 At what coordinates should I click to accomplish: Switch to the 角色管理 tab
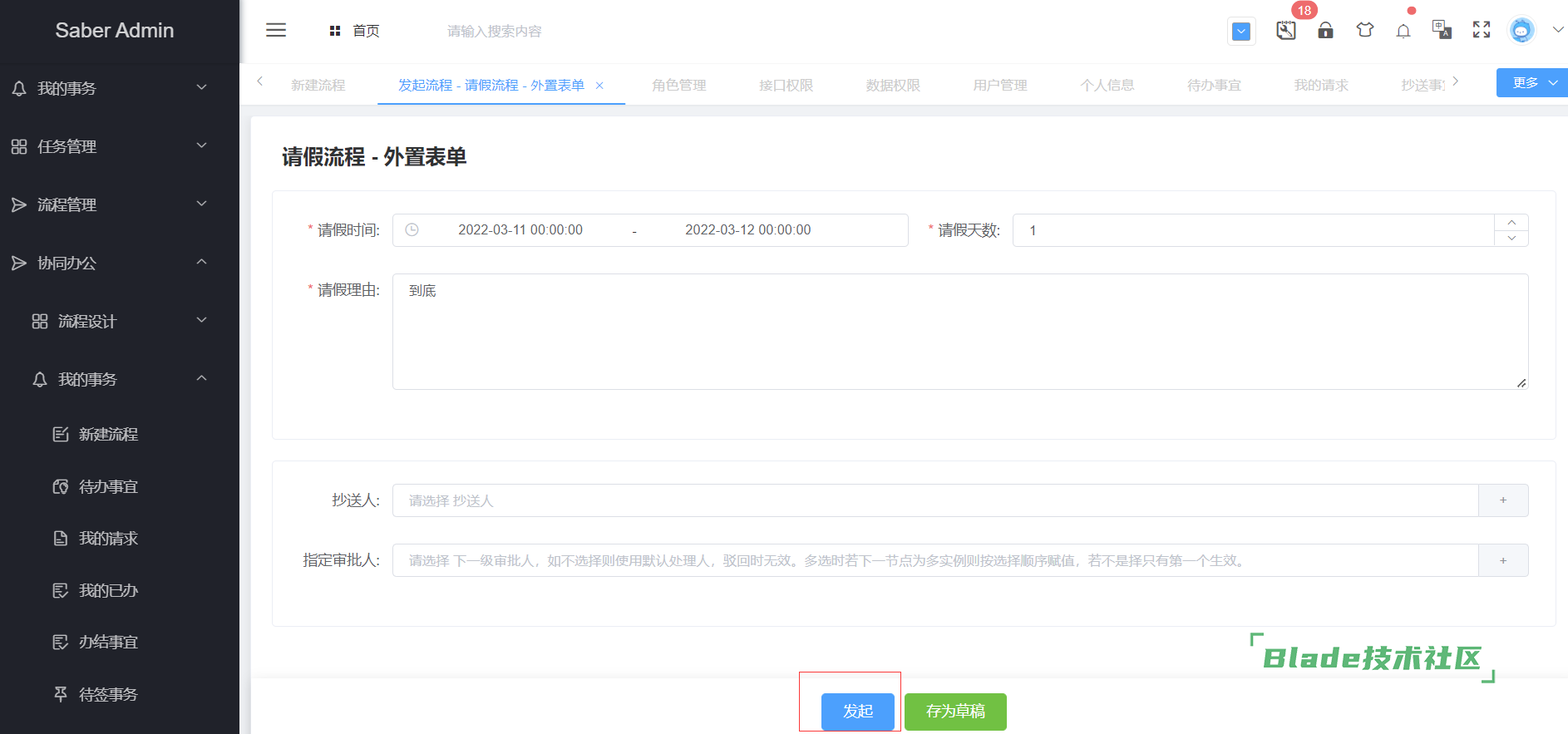[x=678, y=85]
